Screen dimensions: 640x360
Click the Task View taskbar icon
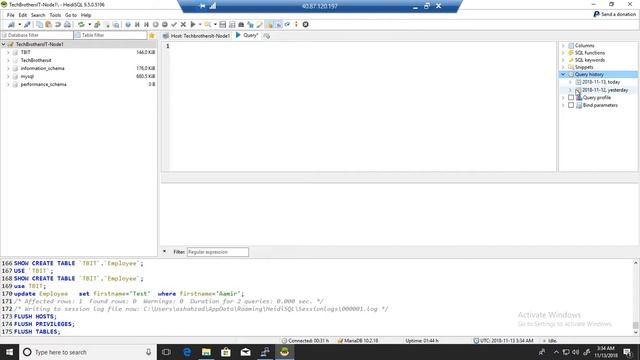pos(166,352)
